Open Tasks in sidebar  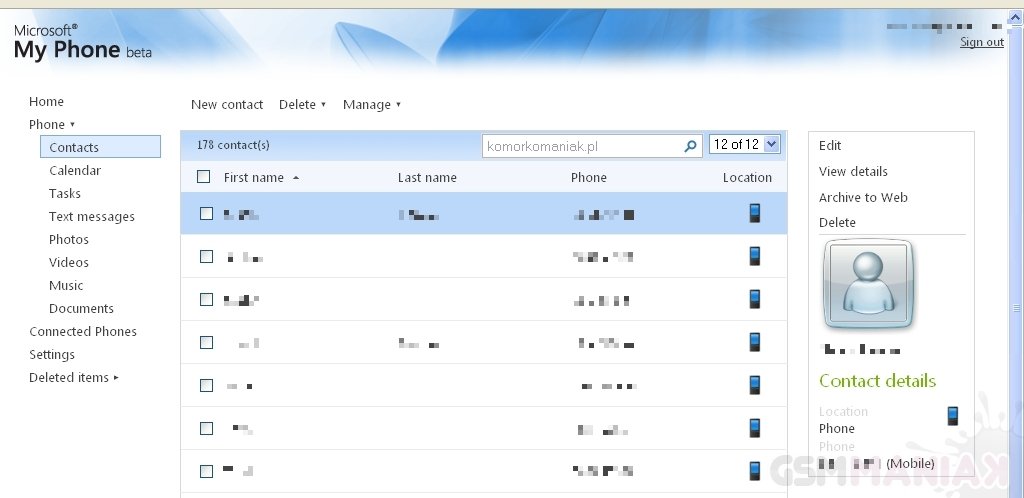click(x=65, y=193)
